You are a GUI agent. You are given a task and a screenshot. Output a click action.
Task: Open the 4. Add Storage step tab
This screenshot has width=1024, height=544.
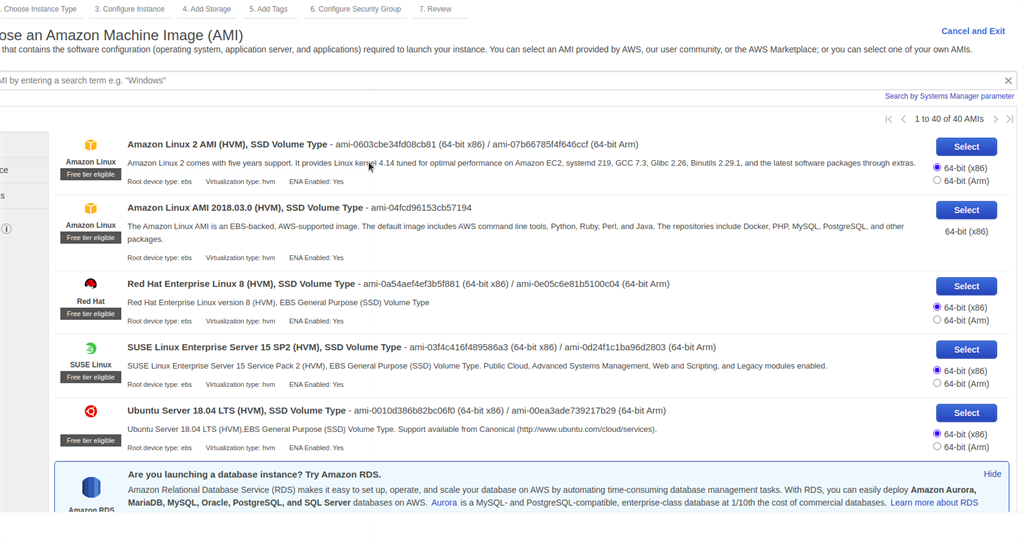207,9
